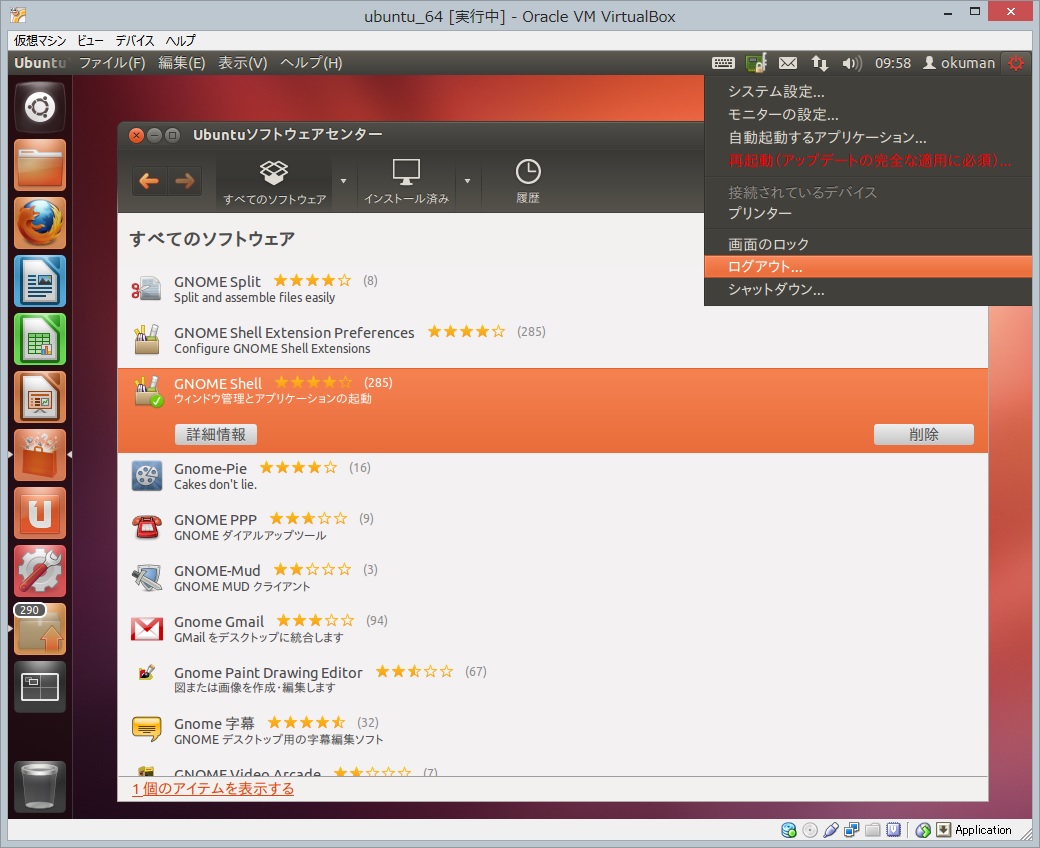Image resolution: width=1040 pixels, height=848 pixels.
Task: Select 自動起動するアプリケーション... menu entry
Action: click(868, 138)
